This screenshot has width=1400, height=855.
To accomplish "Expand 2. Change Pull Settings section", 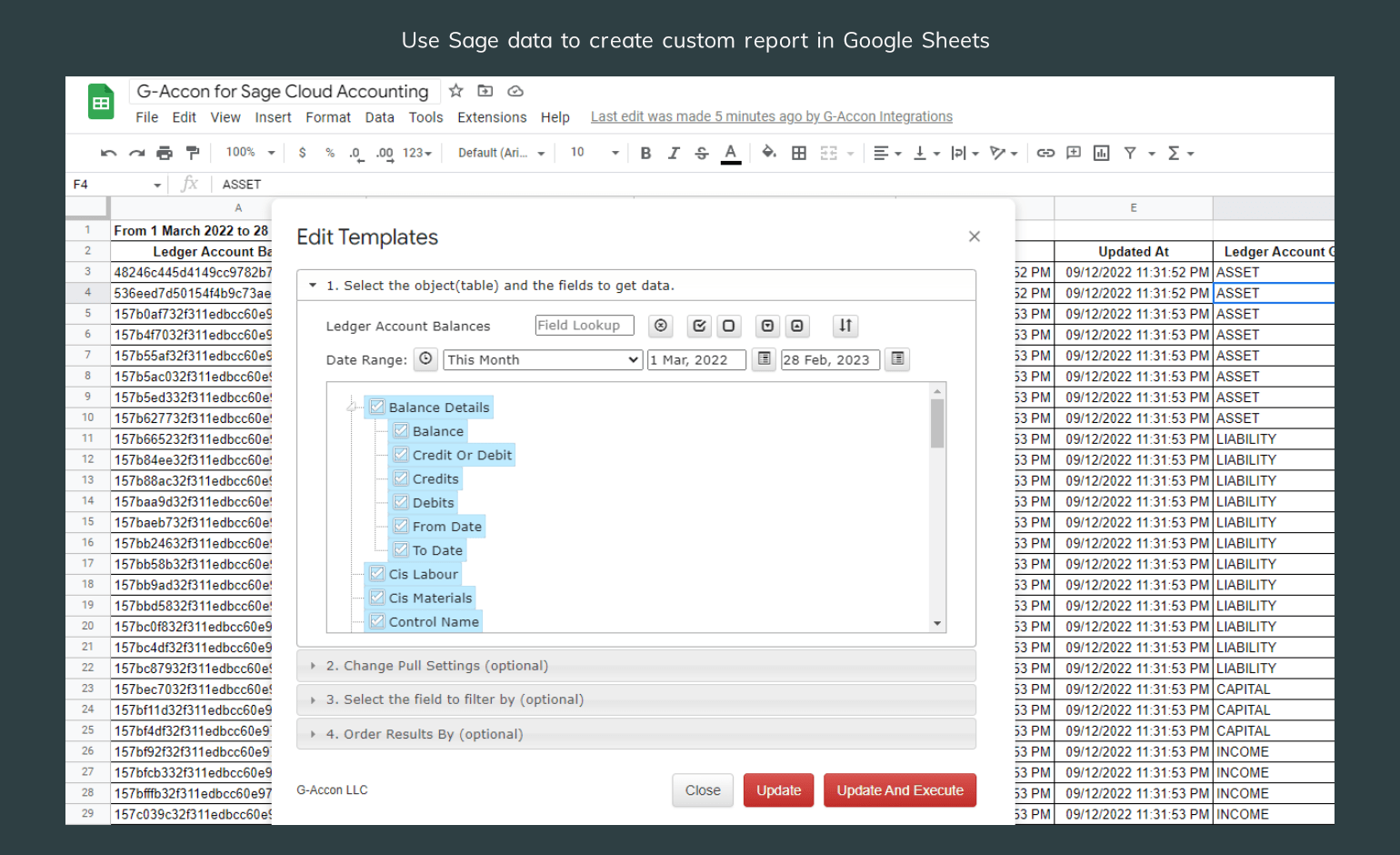I will point(636,666).
